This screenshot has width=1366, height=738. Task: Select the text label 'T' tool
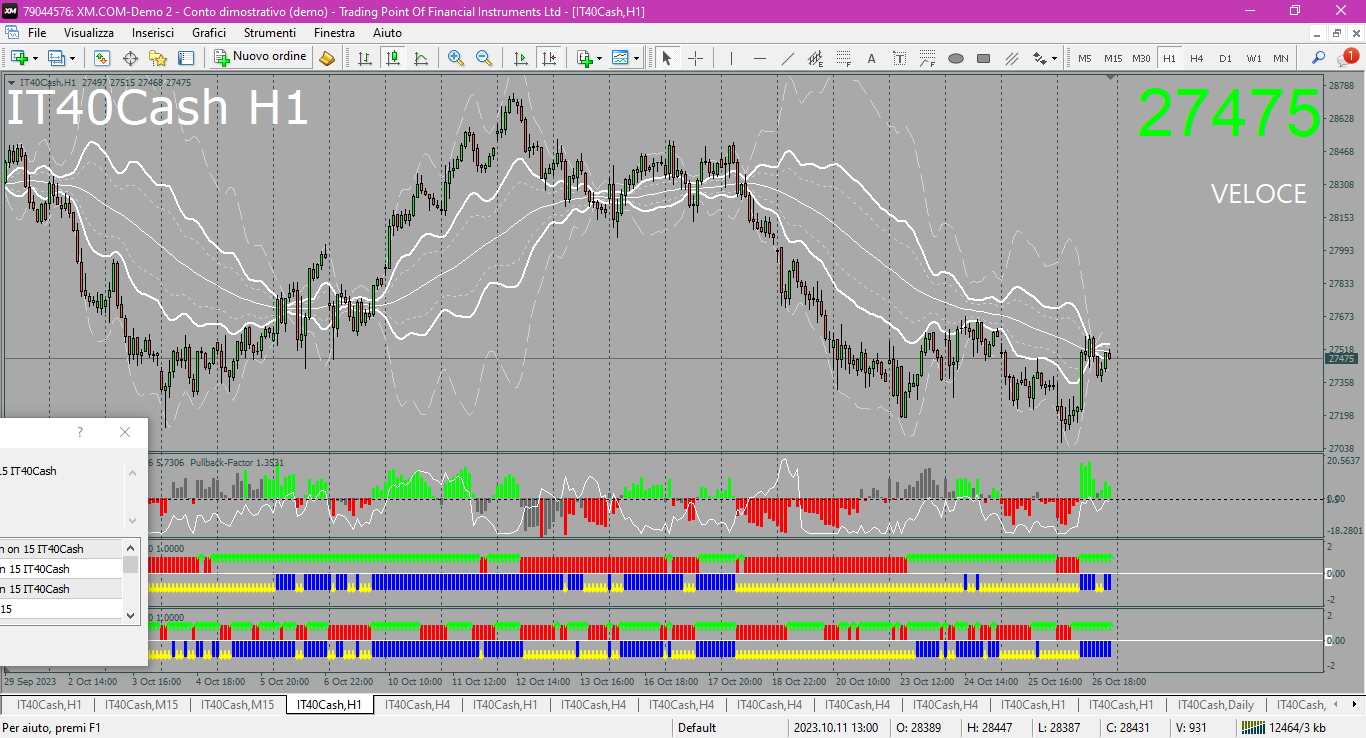[899, 58]
